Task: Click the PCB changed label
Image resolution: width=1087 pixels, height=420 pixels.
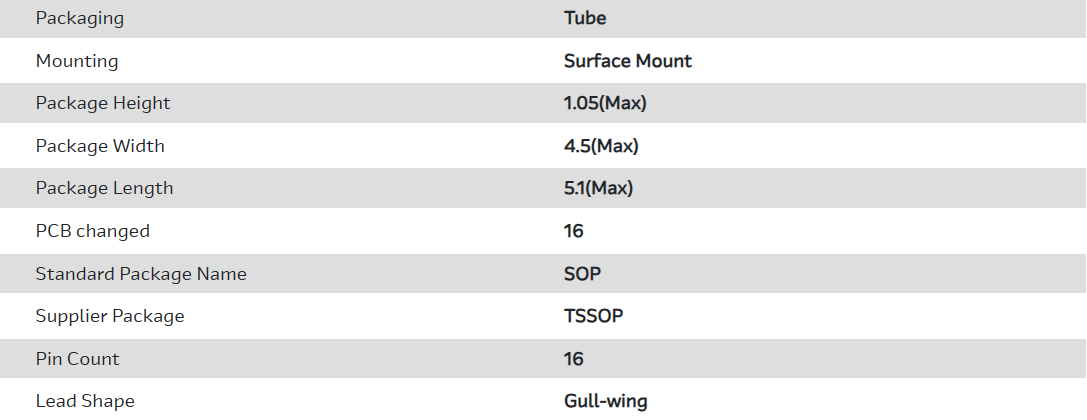Action: (x=93, y=231)
